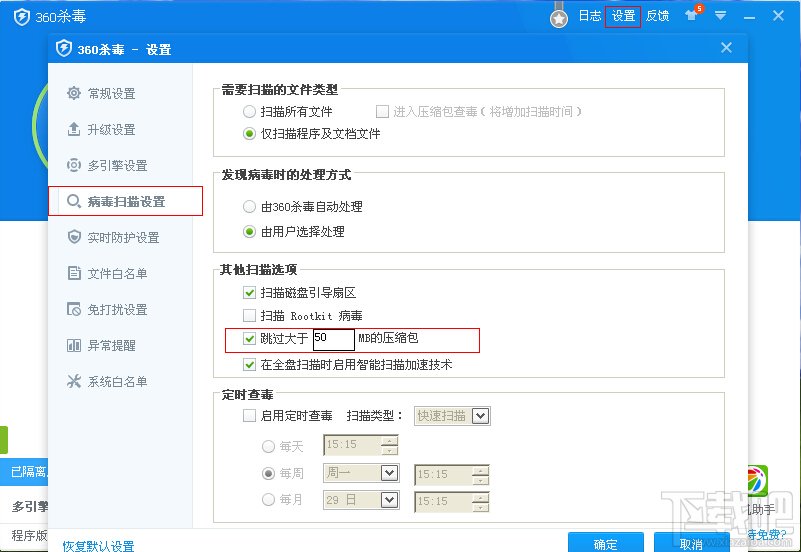Select the 每月 radio button
Screen dimensions: 801x552
[x=268, y=499]
